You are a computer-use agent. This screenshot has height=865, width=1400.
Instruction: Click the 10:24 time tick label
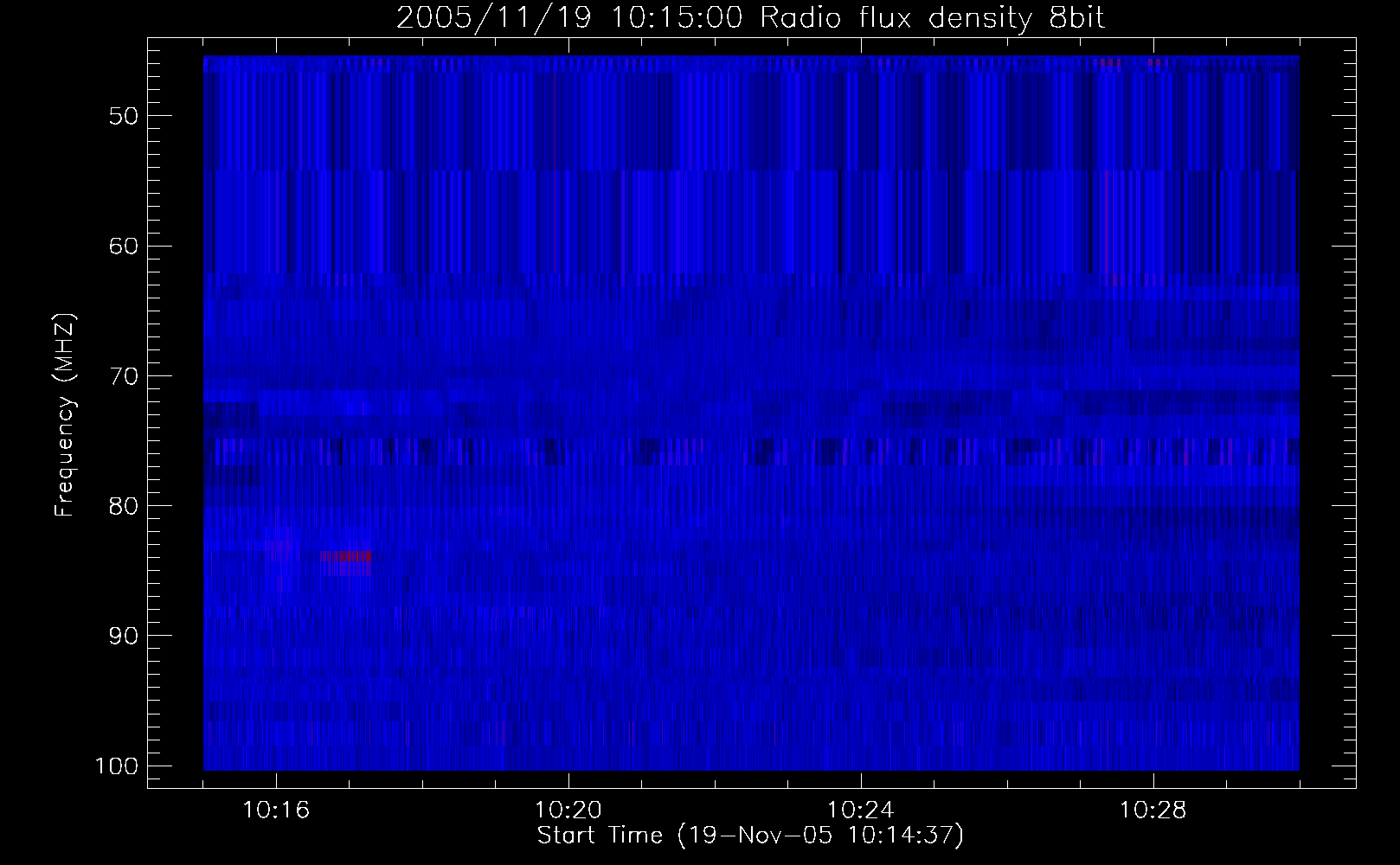(861, 811)
